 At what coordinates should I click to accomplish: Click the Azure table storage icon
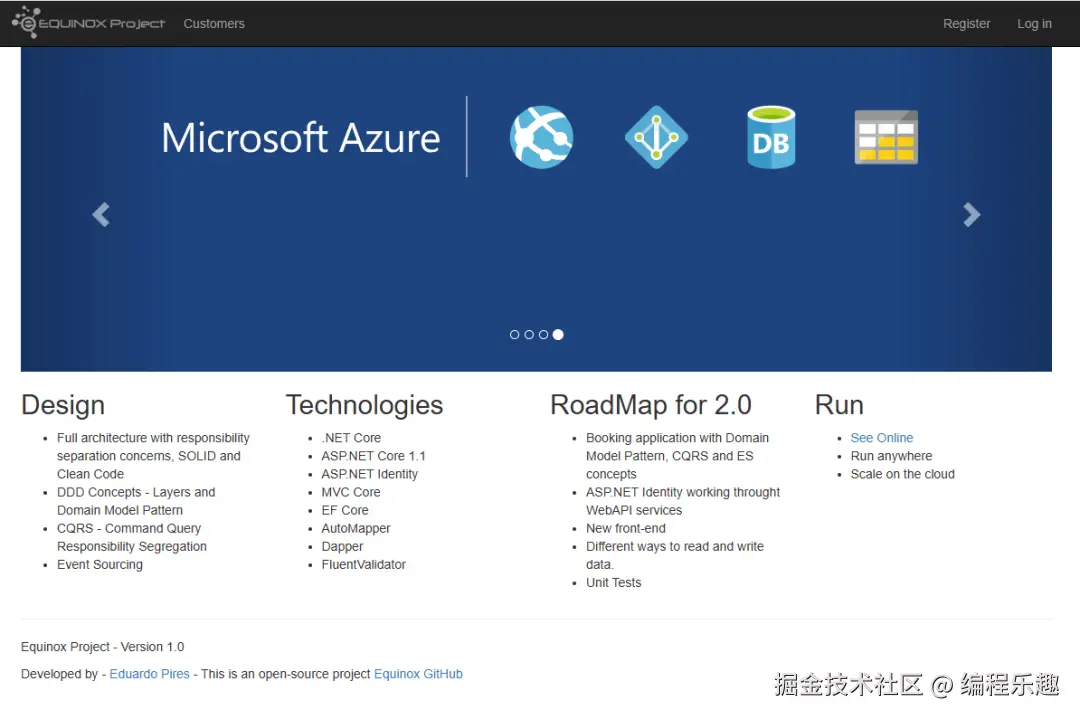click(x=886, y=137)
